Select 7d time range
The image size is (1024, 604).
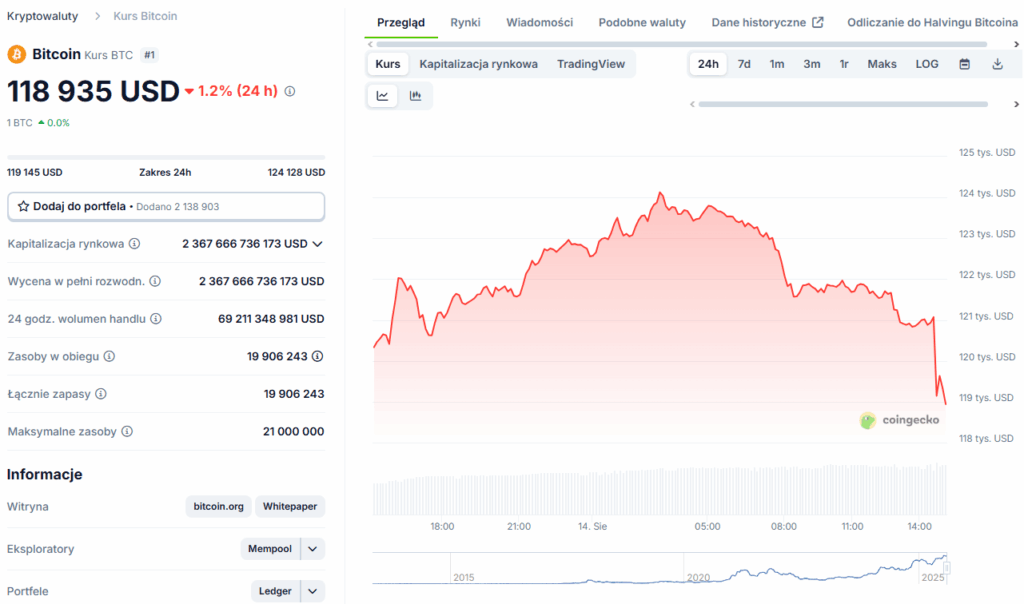click(x=744, y=64)
